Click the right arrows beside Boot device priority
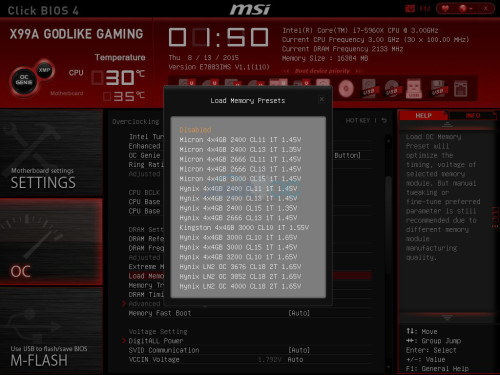500x375 pixels. pyautogui.click(x=359, y=71)
